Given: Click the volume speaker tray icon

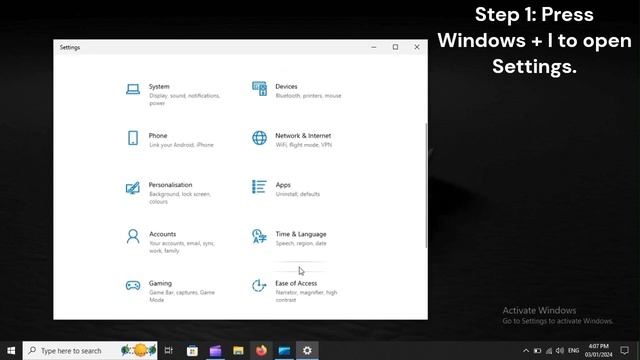Looking at the screenshot, I should pyautogui.click(x=560, y=351).
